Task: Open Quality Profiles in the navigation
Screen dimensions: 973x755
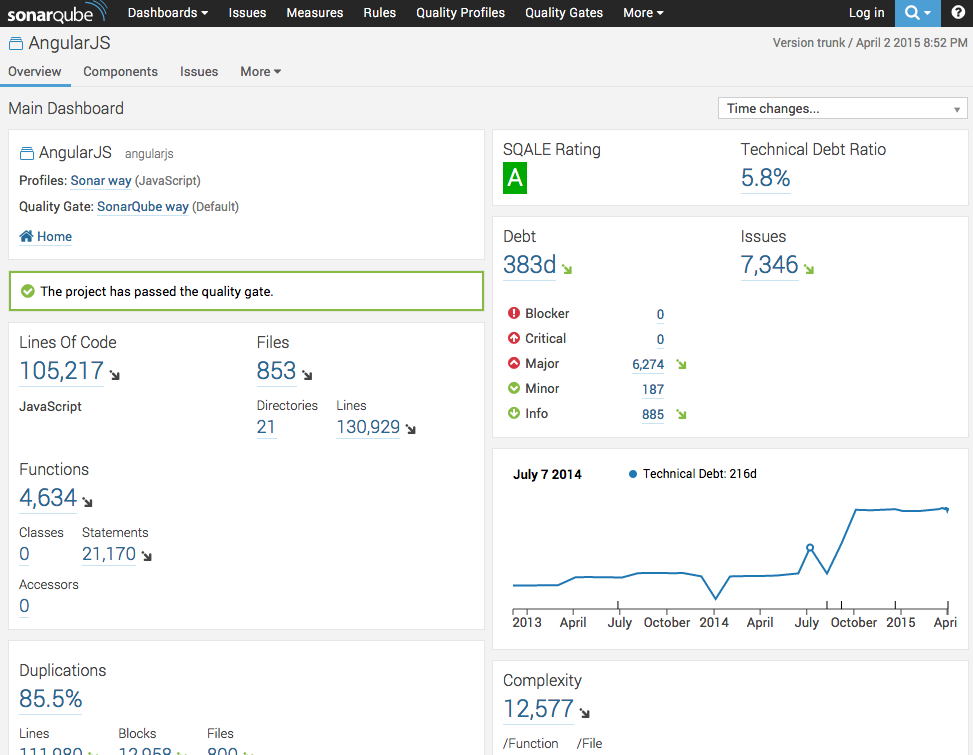Action: click(x=460, y=13)
